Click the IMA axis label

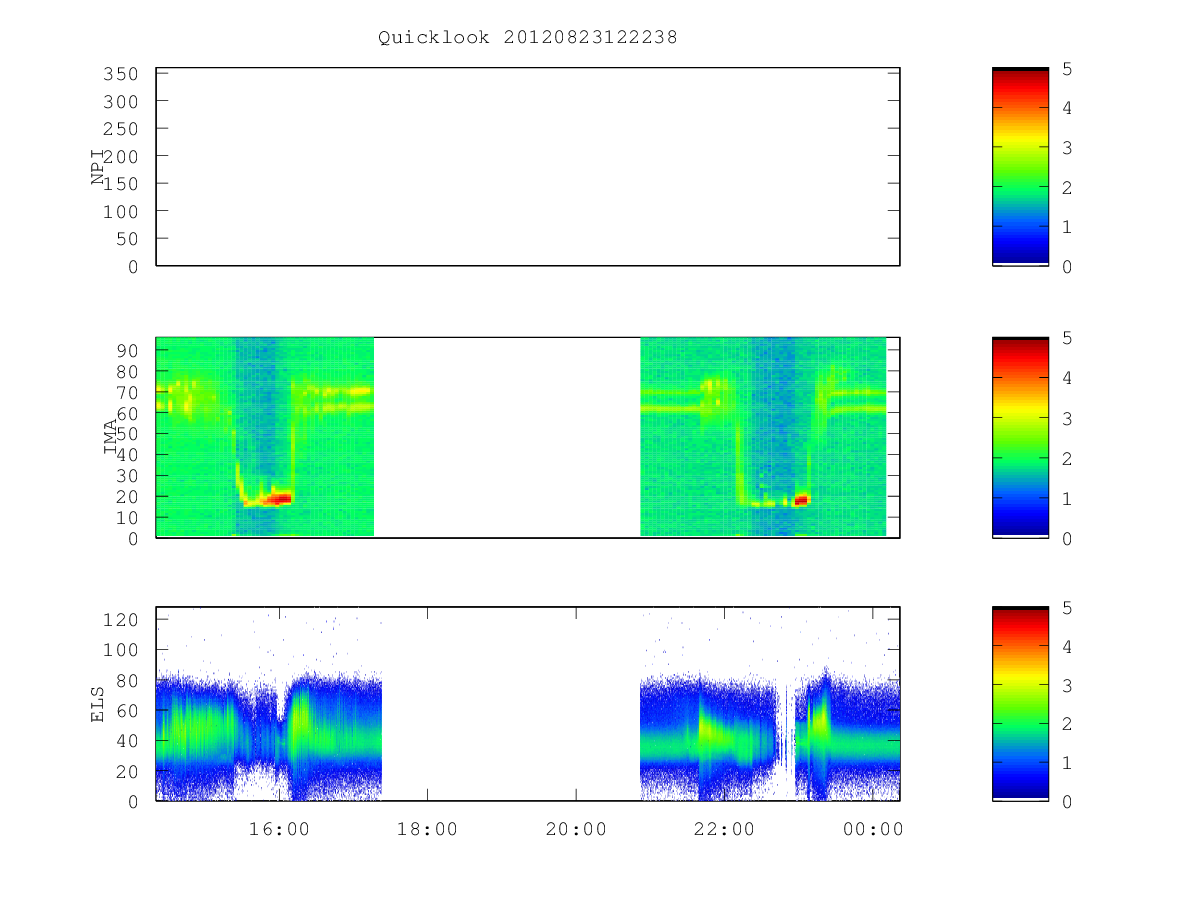[x=110, y=438]
